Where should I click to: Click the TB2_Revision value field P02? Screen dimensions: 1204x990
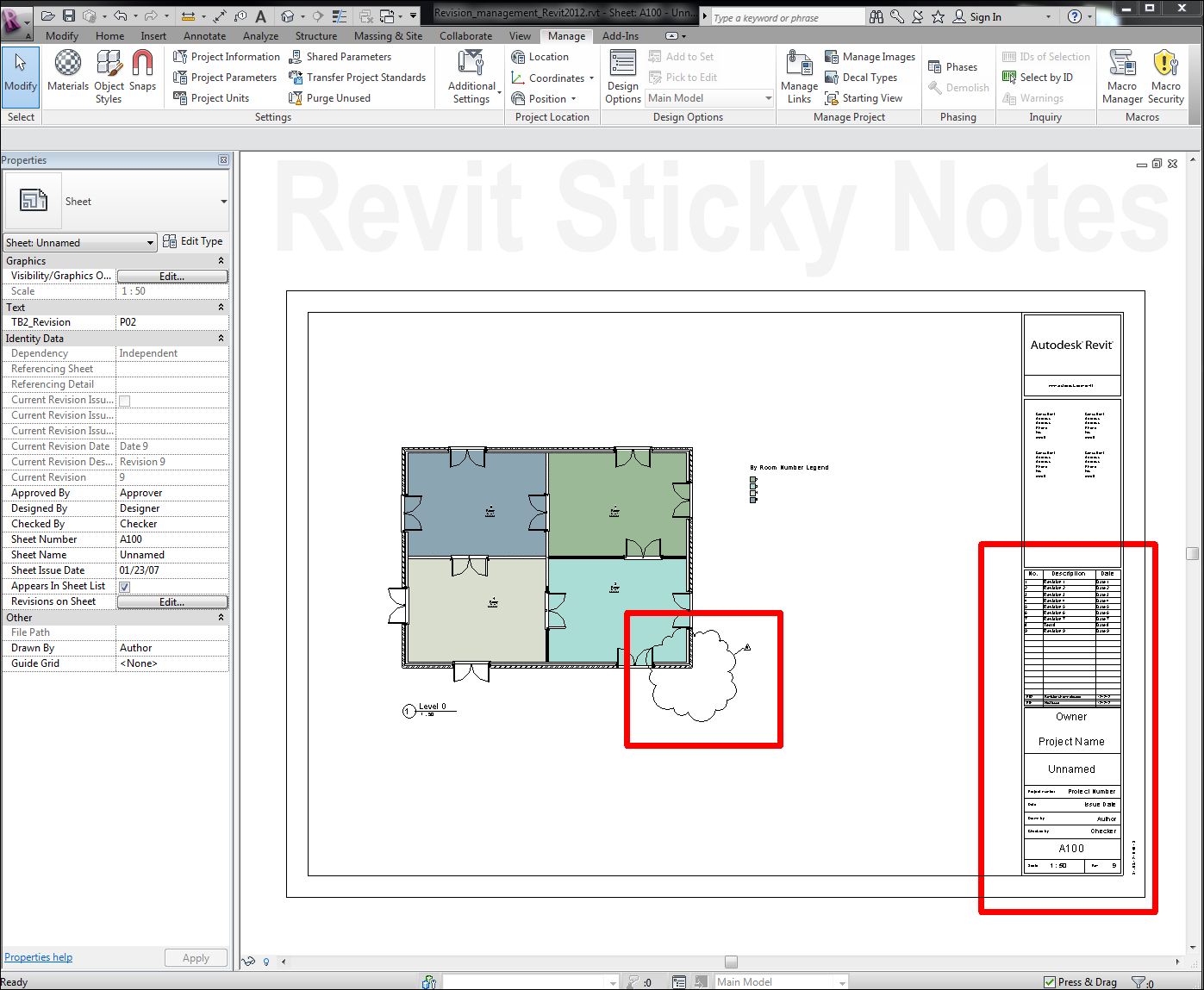172,322
